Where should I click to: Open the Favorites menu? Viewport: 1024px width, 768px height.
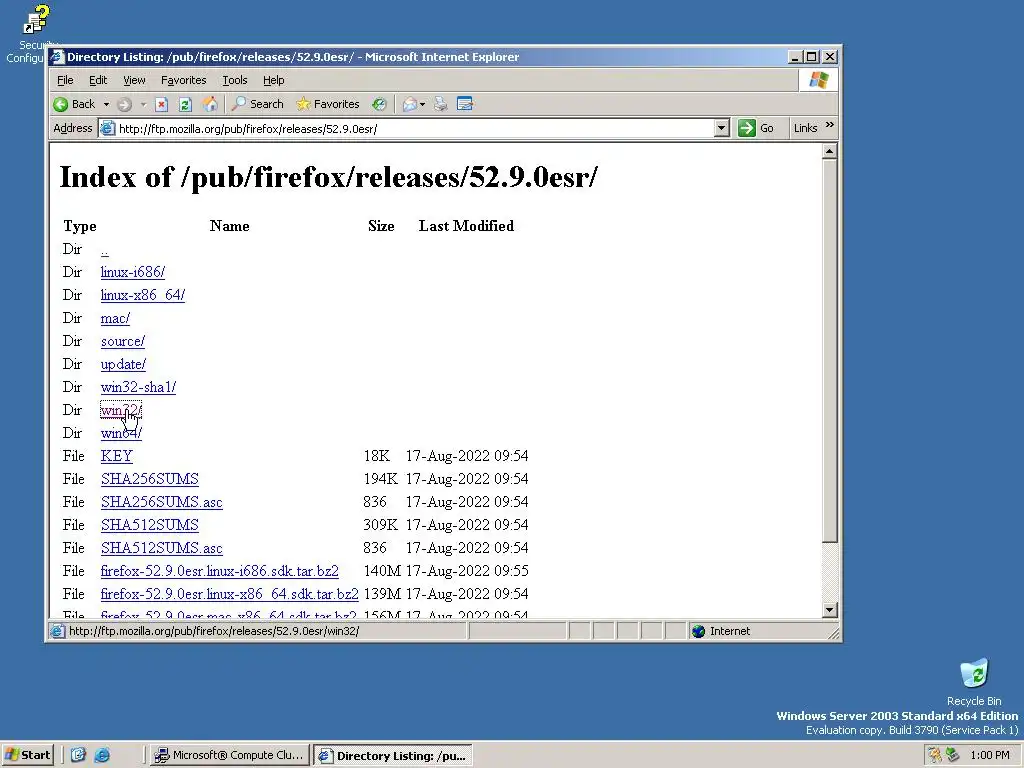(184, 80)
